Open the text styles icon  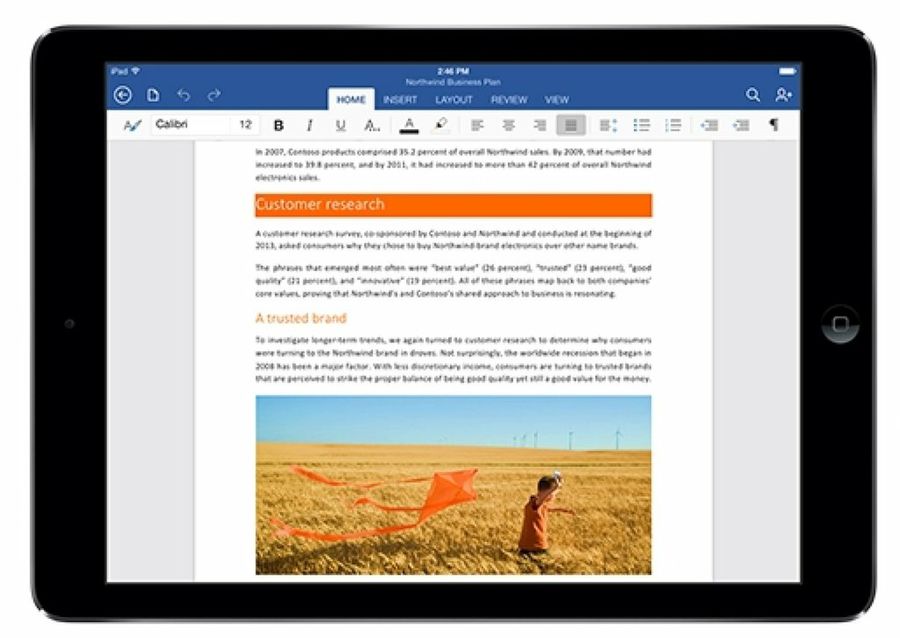(132, 126)
